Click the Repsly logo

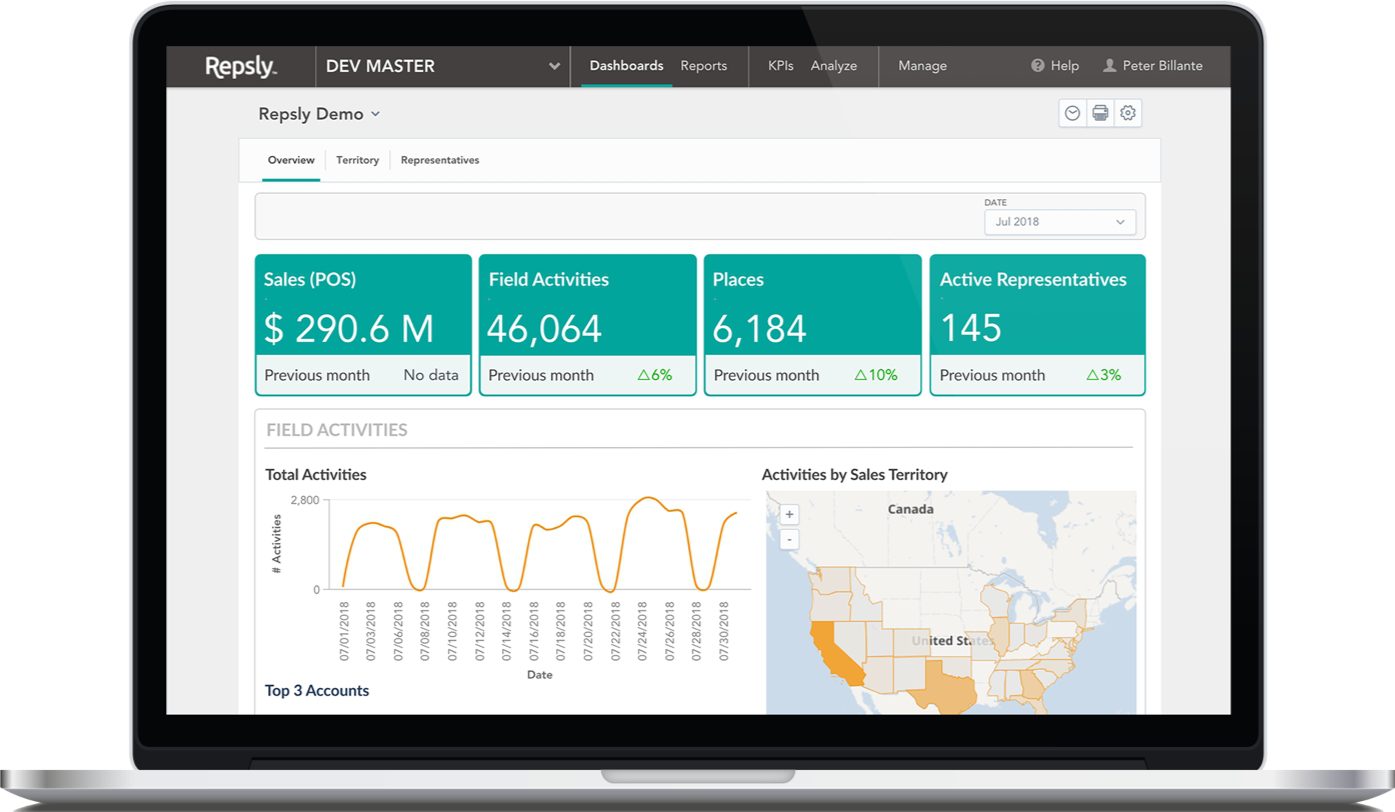(240, 66)
